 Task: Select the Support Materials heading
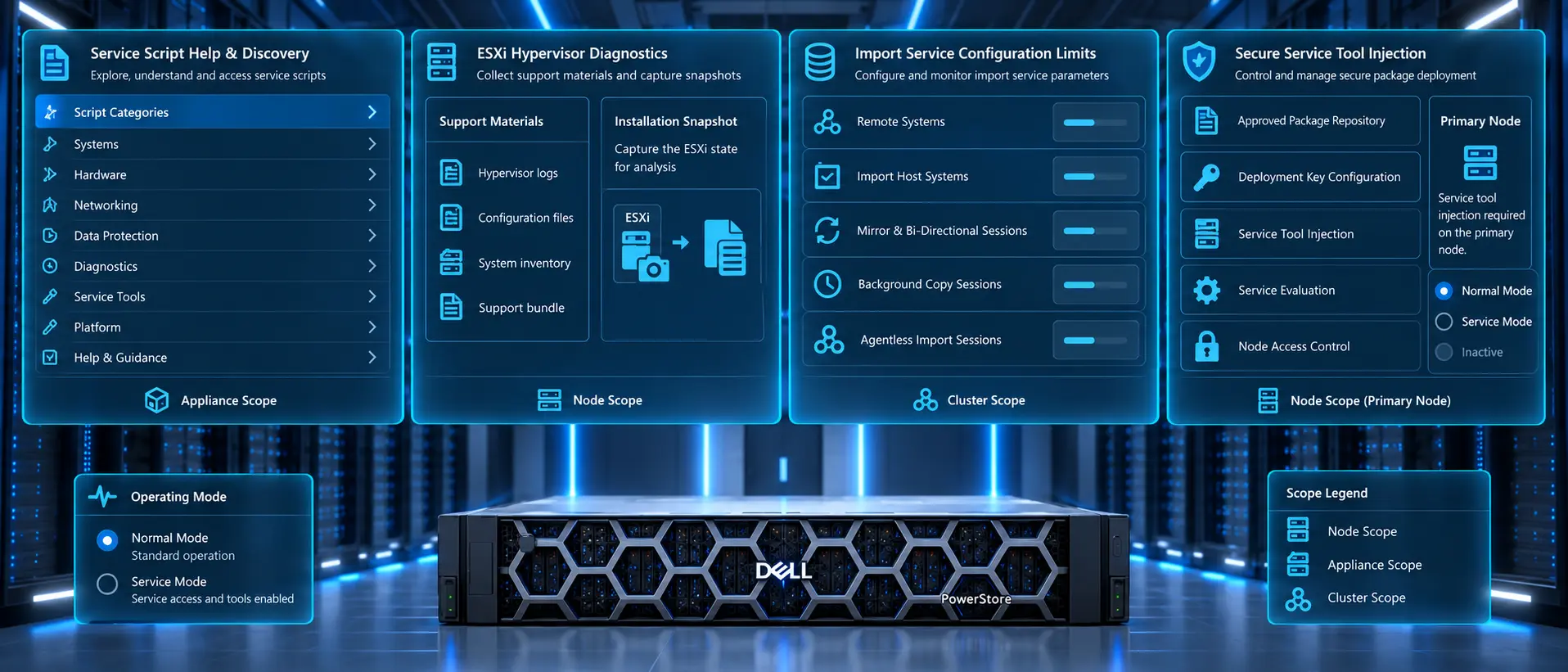pyautogui.click(x=491, y=121)
